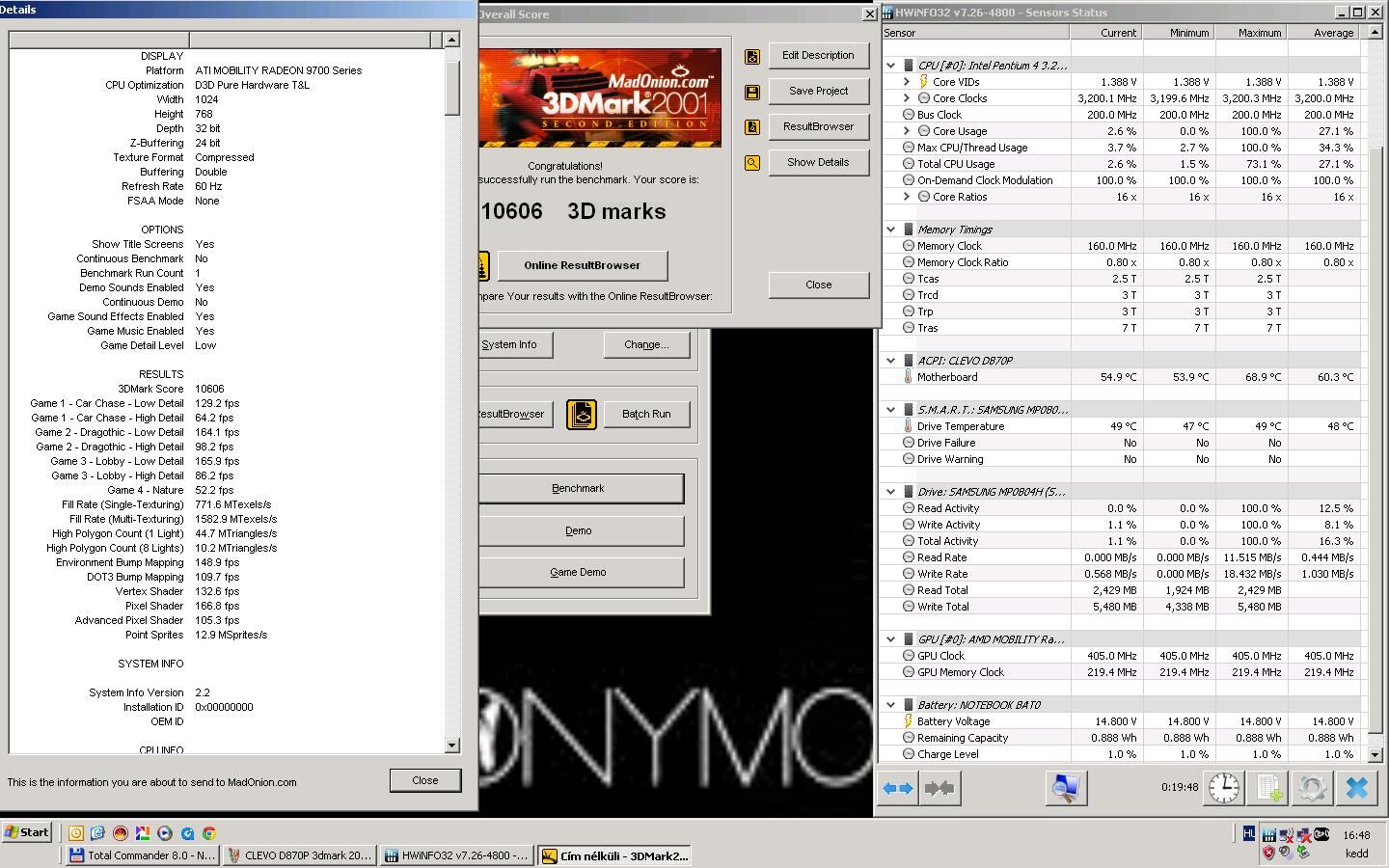Open HWiNFO sensor settings gear icon

coord(1312,788)
